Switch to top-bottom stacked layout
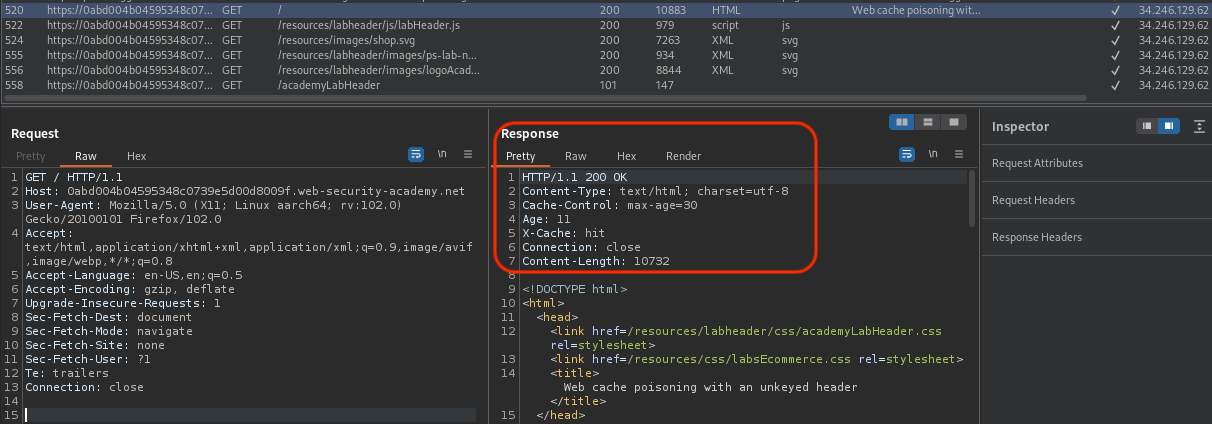The image size is (1212, 424). (x=928, y=122)
